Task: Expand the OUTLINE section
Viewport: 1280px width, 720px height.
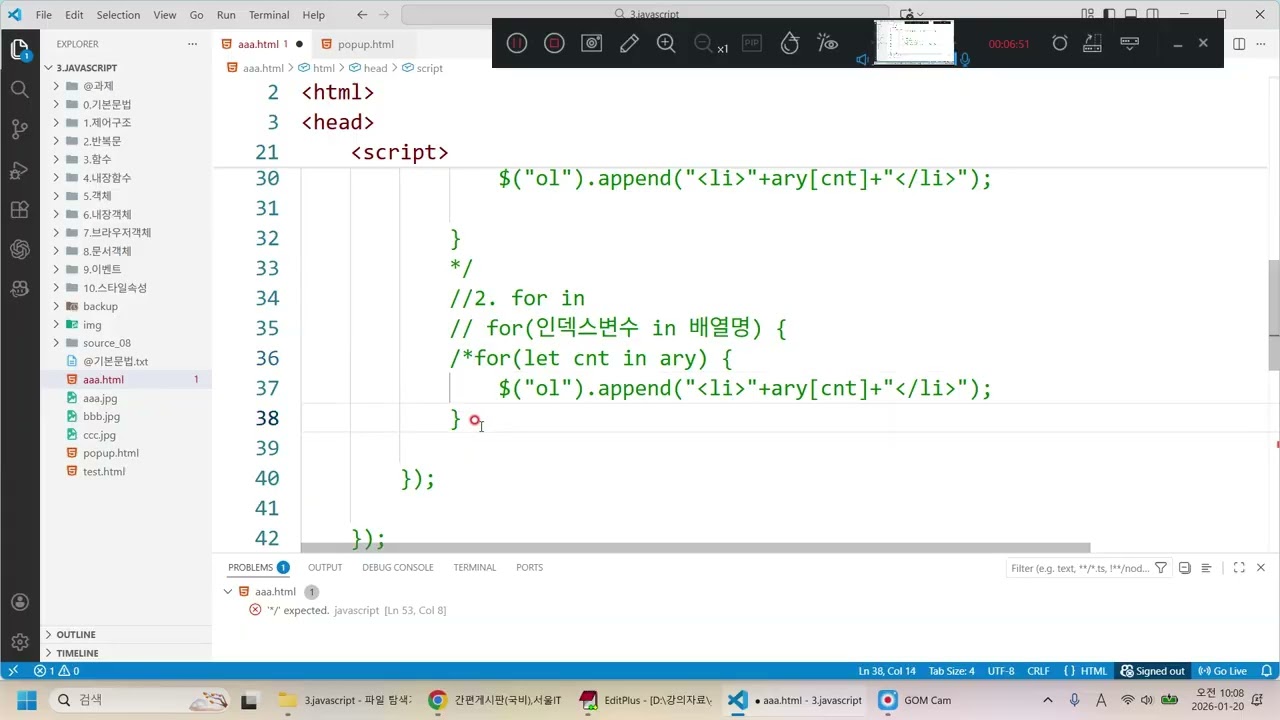Action: (x=76, y=634)
